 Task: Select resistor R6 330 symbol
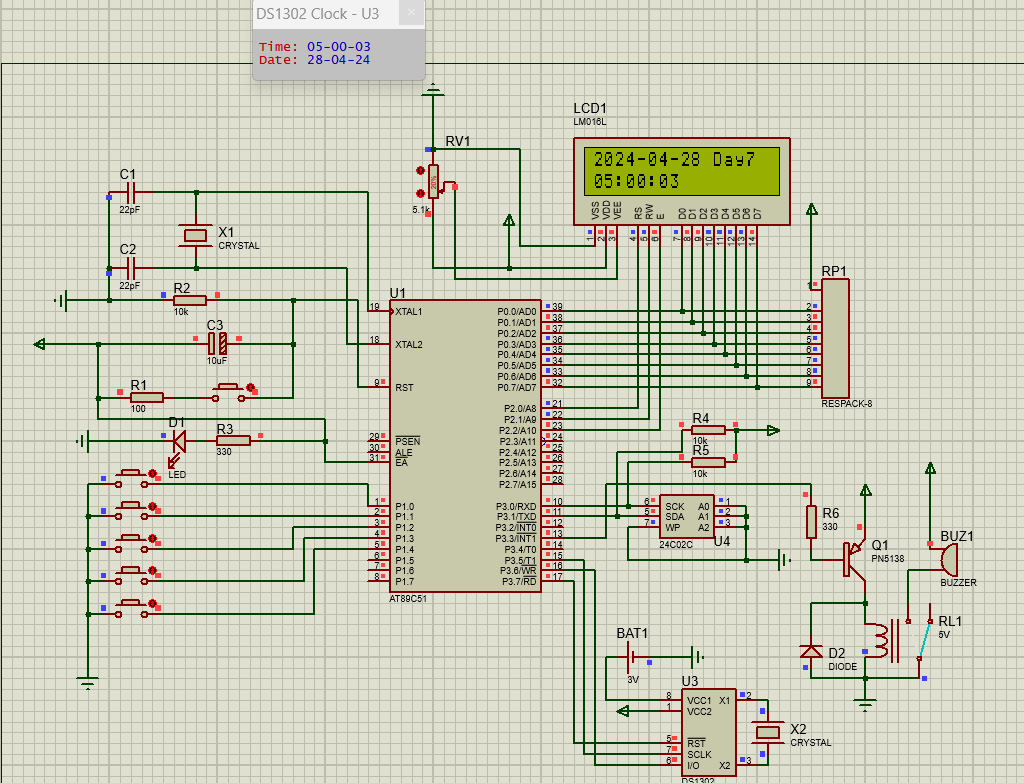811,522
